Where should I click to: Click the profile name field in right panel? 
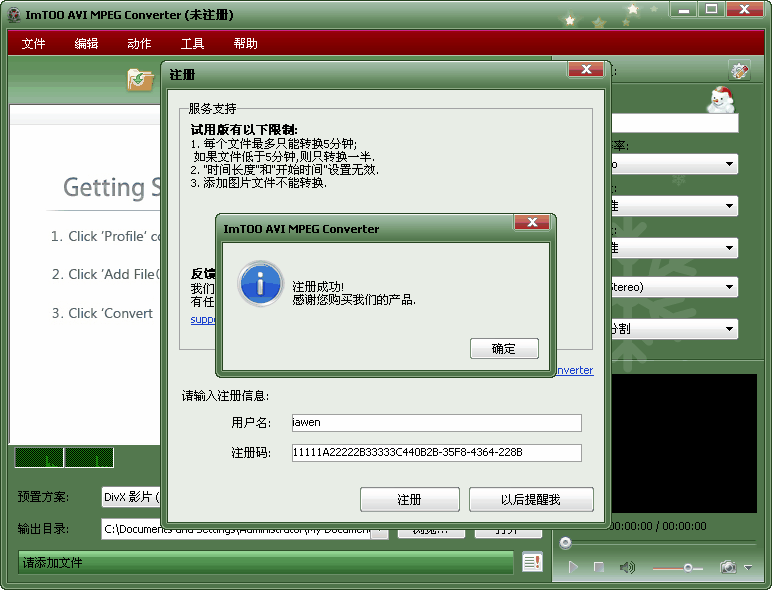pyautogui.click(x=675, y=123)
